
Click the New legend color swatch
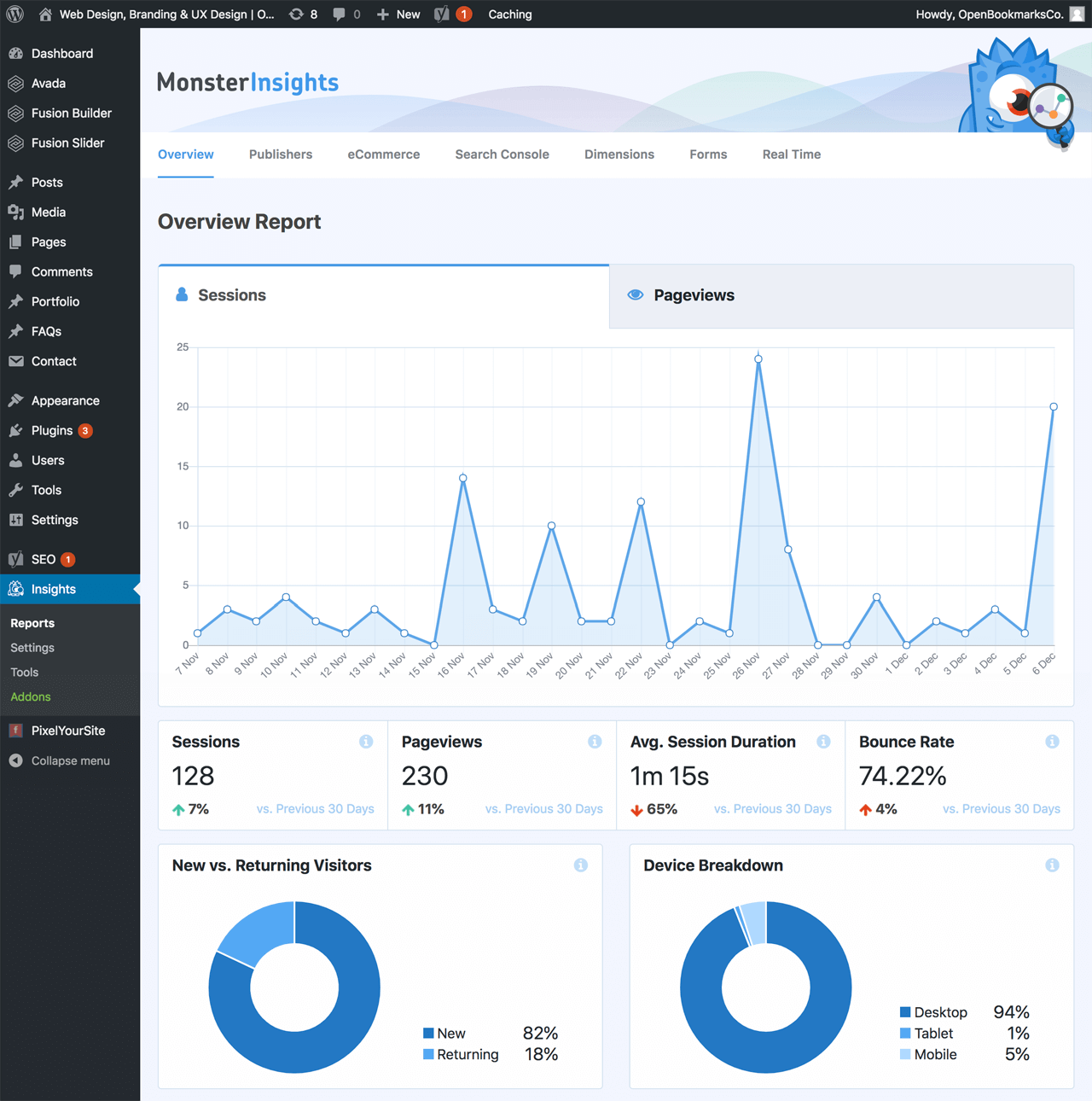tap(428, 1033)
